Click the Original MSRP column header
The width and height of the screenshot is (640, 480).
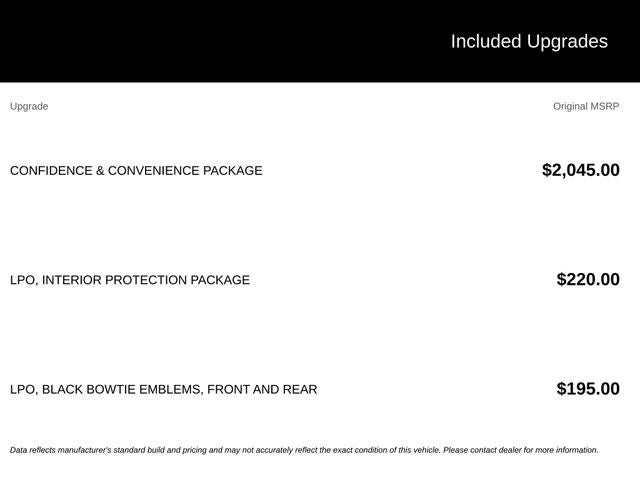click(x=586, y=106)
